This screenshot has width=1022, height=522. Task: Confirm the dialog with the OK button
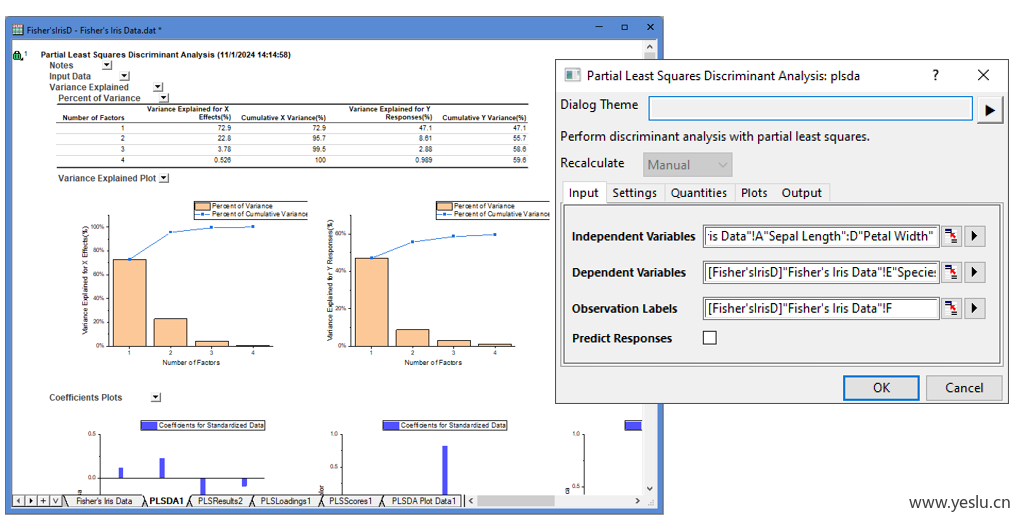pyautogui.click(x=881, y=388)
